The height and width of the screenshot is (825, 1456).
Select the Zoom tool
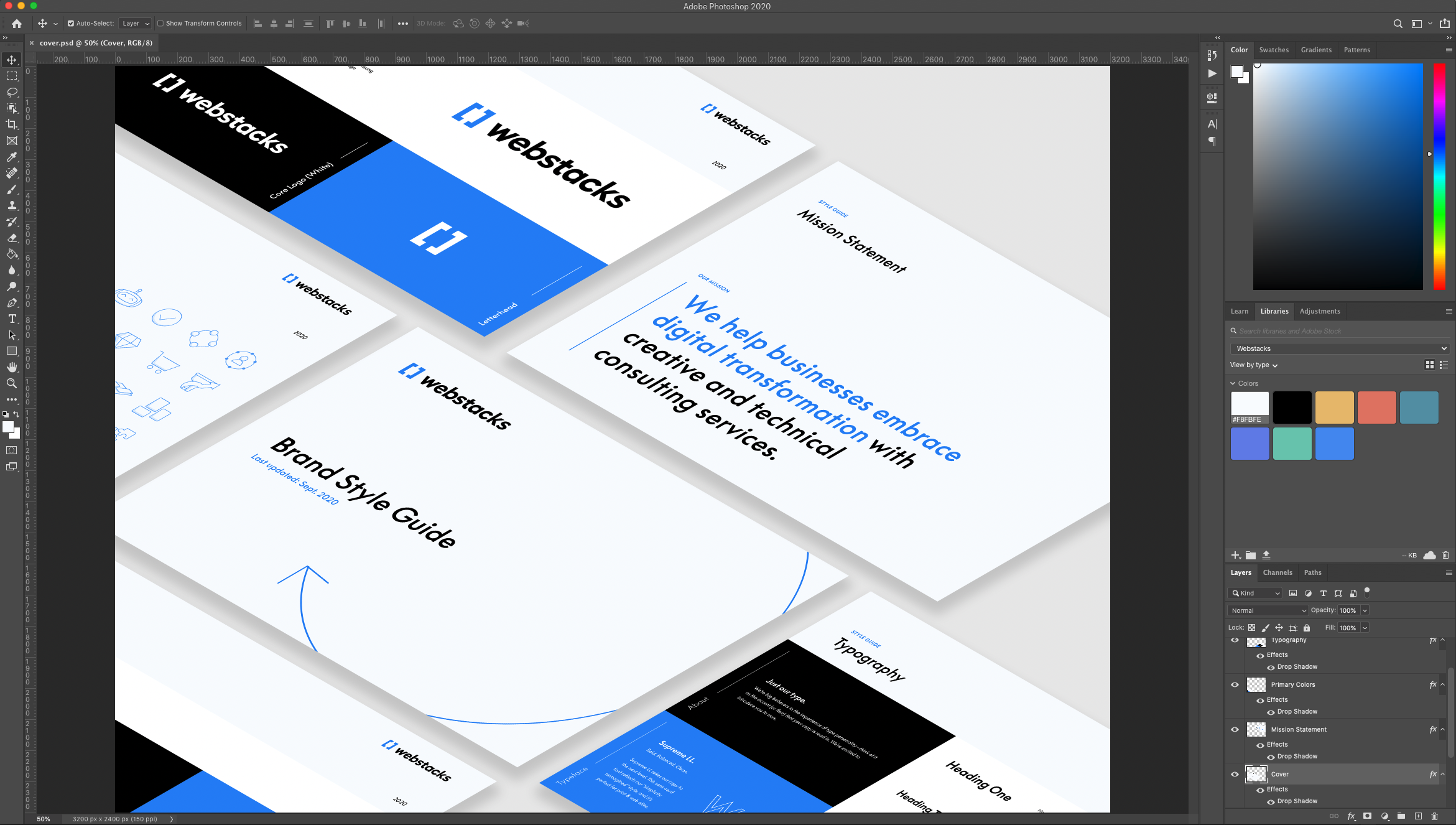[x=12, y=383]
